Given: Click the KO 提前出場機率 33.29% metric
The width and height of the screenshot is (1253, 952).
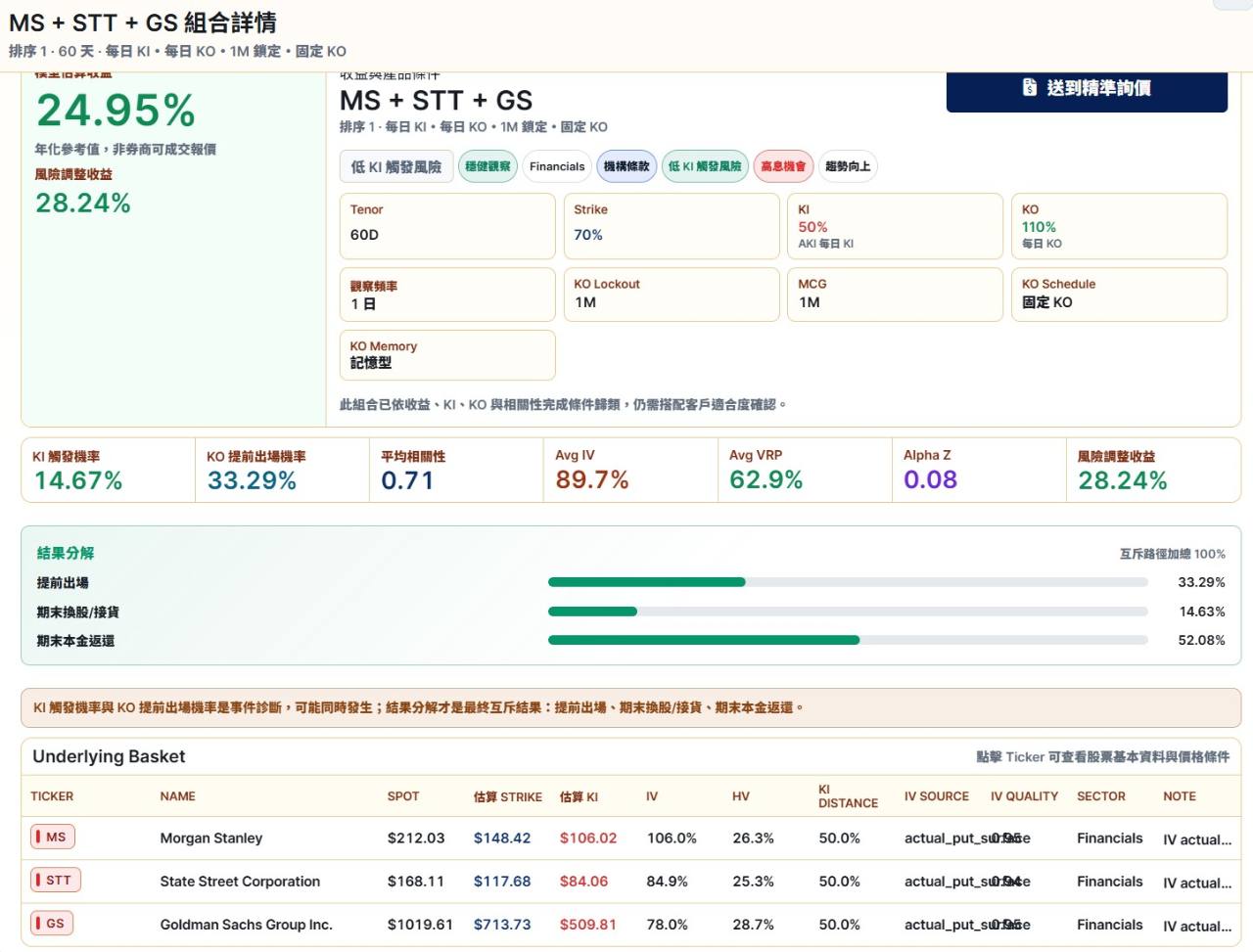Looking at the screenshot, I should click(x=282, y=470).
